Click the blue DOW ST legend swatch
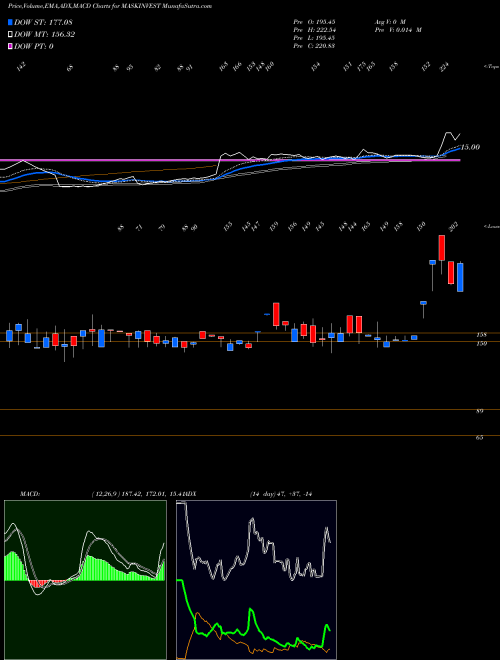Viewport: 500px width, 660px height. [10, 23]
